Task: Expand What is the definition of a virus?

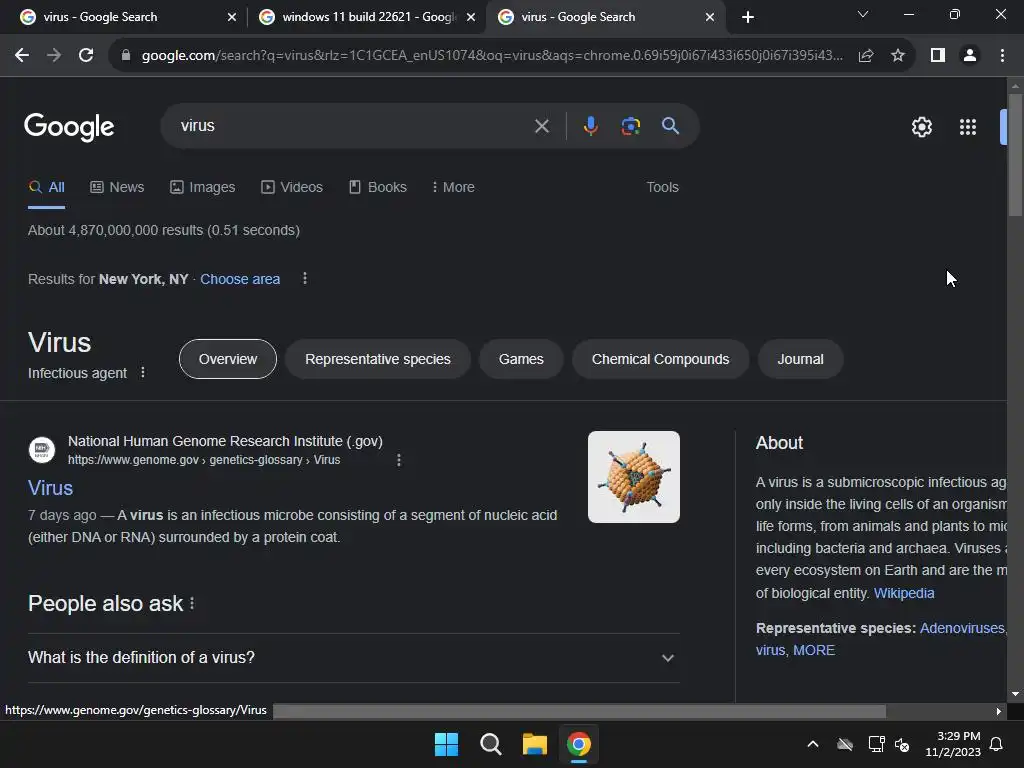Action: point(354,658)
